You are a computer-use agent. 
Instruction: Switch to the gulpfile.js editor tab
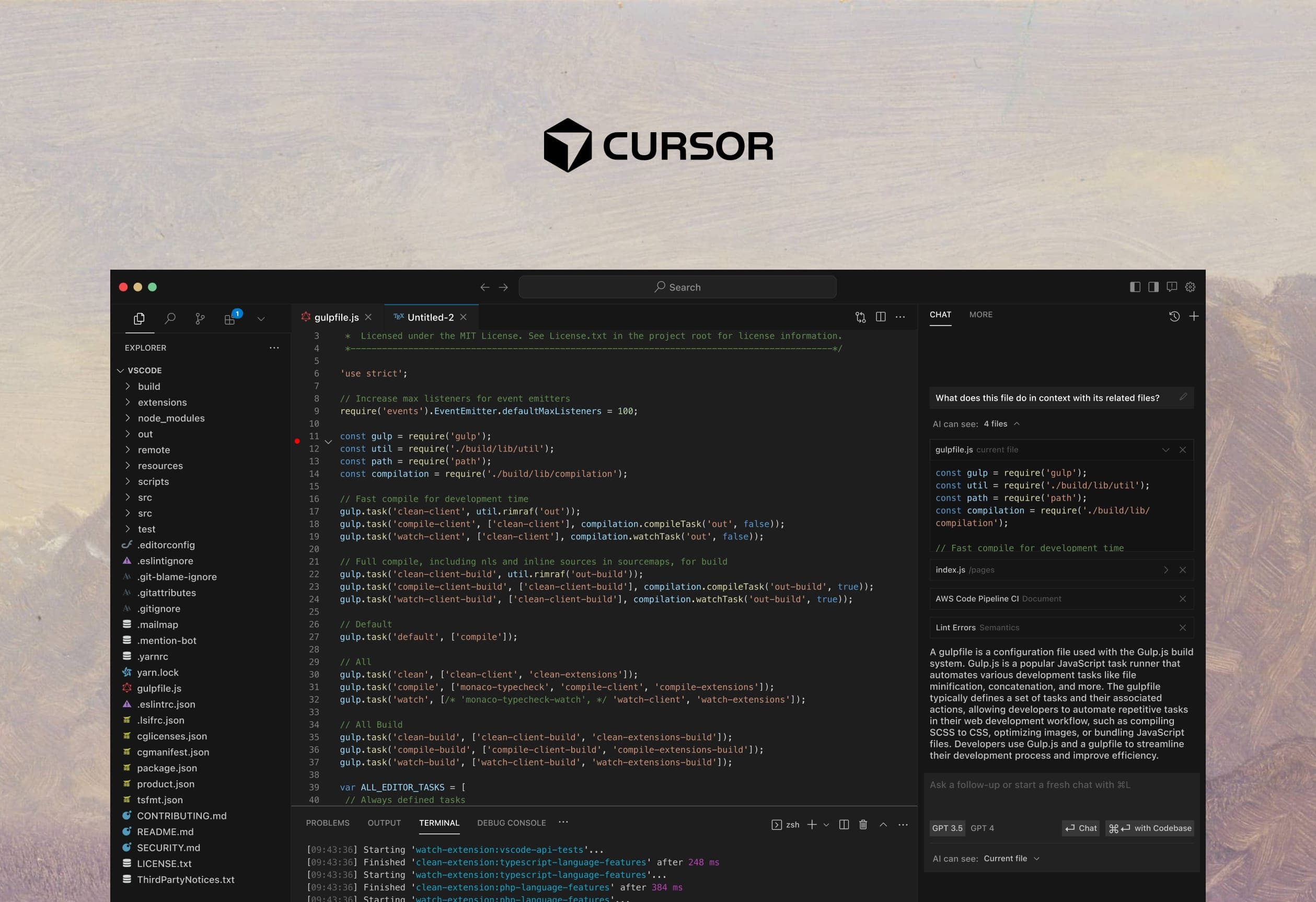click(x=336, y=317)
